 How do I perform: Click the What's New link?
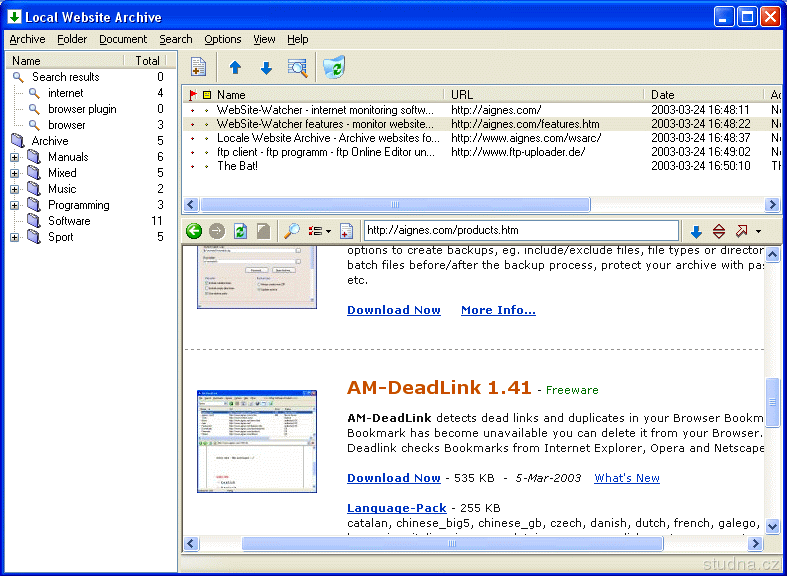coord(626,478)
